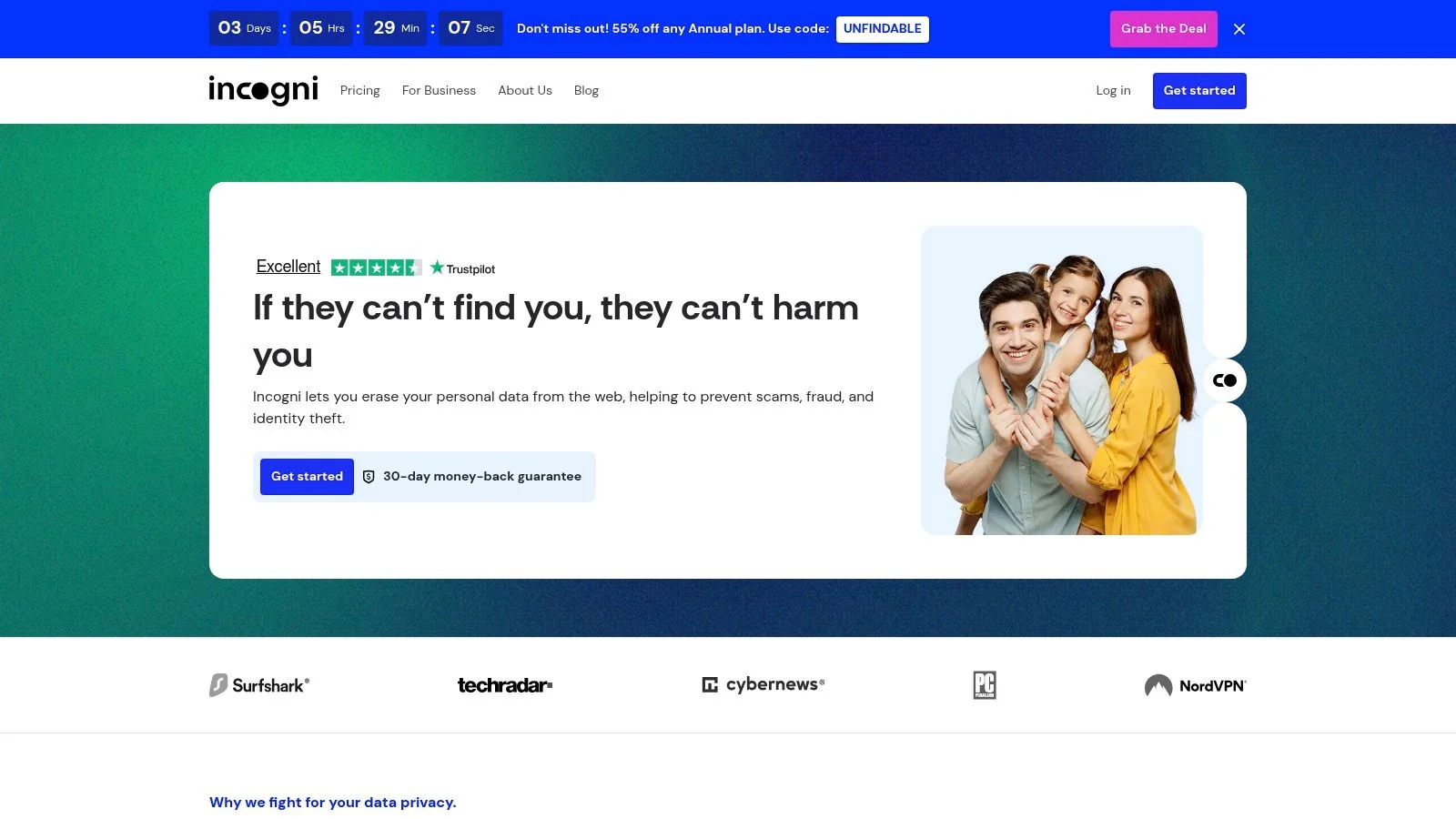The image size is (1456, 819).
Task: Click the Surfshark logo
Action: (259, 685)
